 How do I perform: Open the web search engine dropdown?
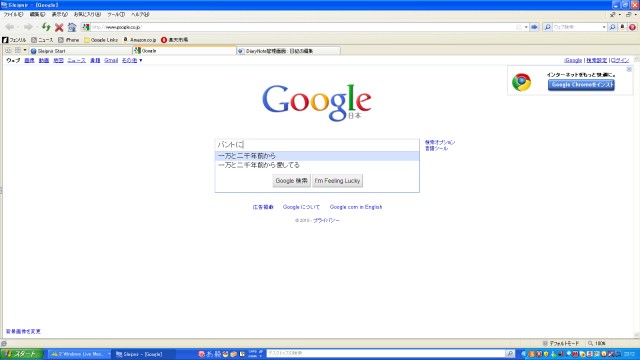(604, 27)
